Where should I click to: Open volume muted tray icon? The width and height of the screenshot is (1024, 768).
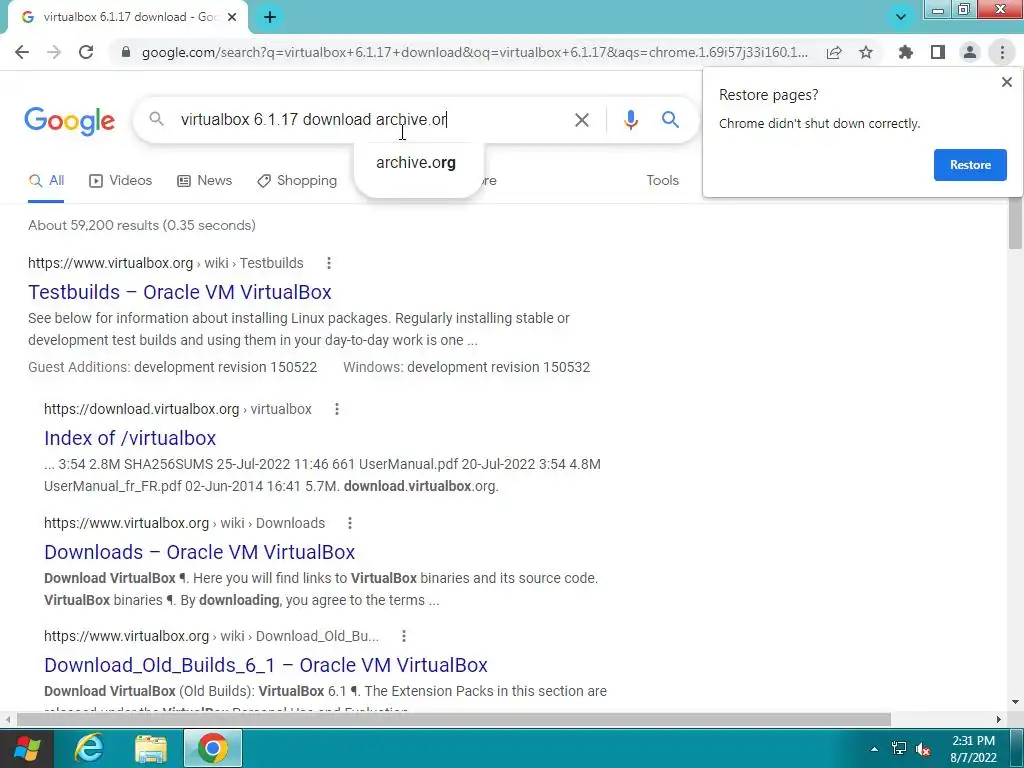pyautogui.click(x=923, y=749)
